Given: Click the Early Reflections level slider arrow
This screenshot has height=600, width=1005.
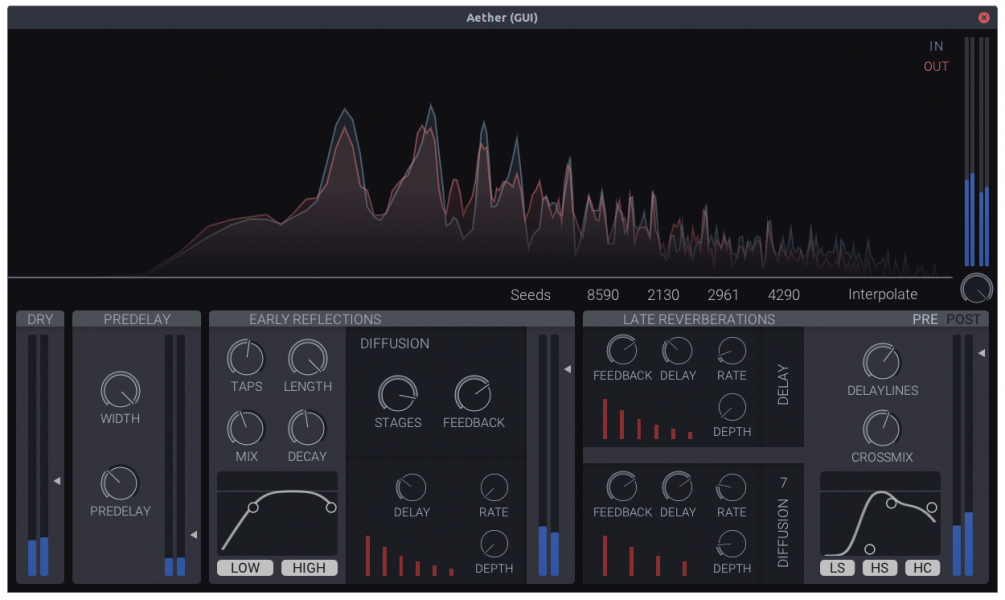Looking at the screenshot, I should pyautogui.click(x=567, y=369).
